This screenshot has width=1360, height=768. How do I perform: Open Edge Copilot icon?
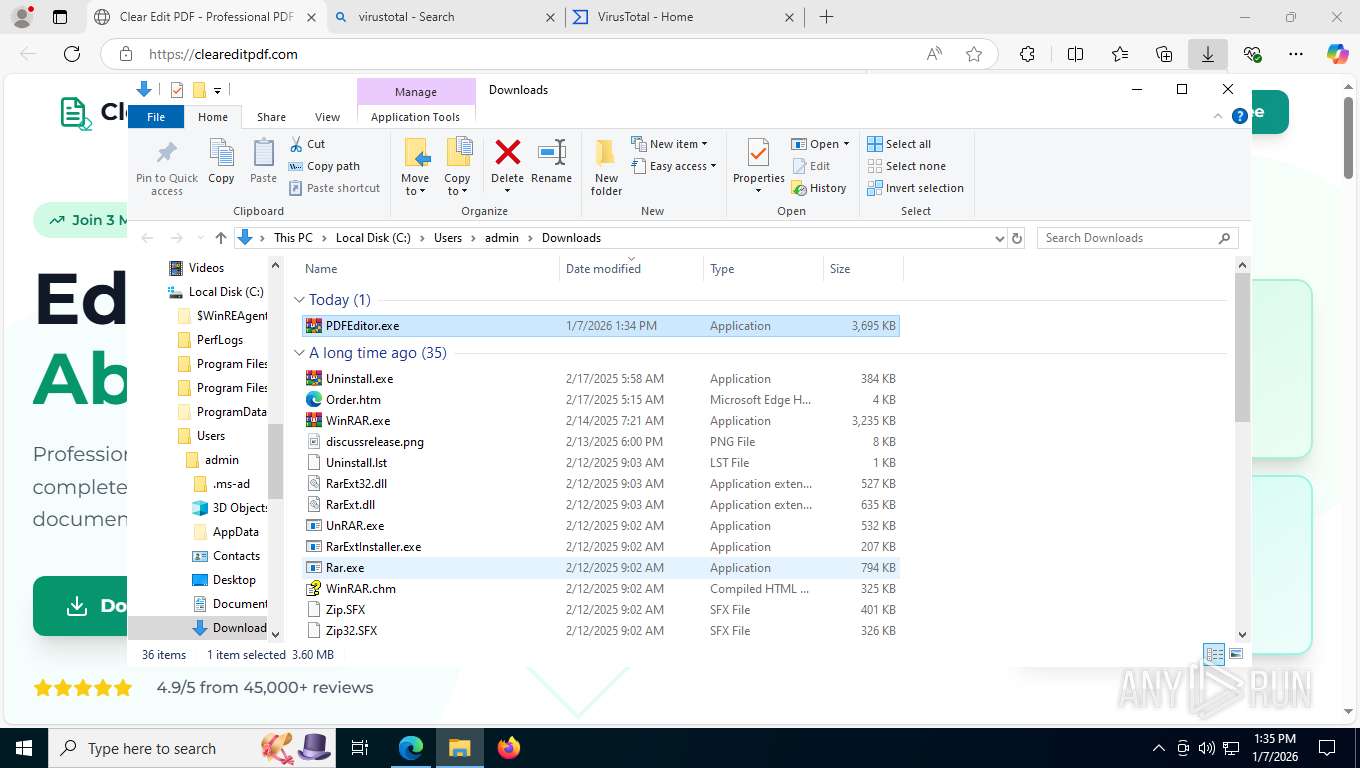point(1337,54)
